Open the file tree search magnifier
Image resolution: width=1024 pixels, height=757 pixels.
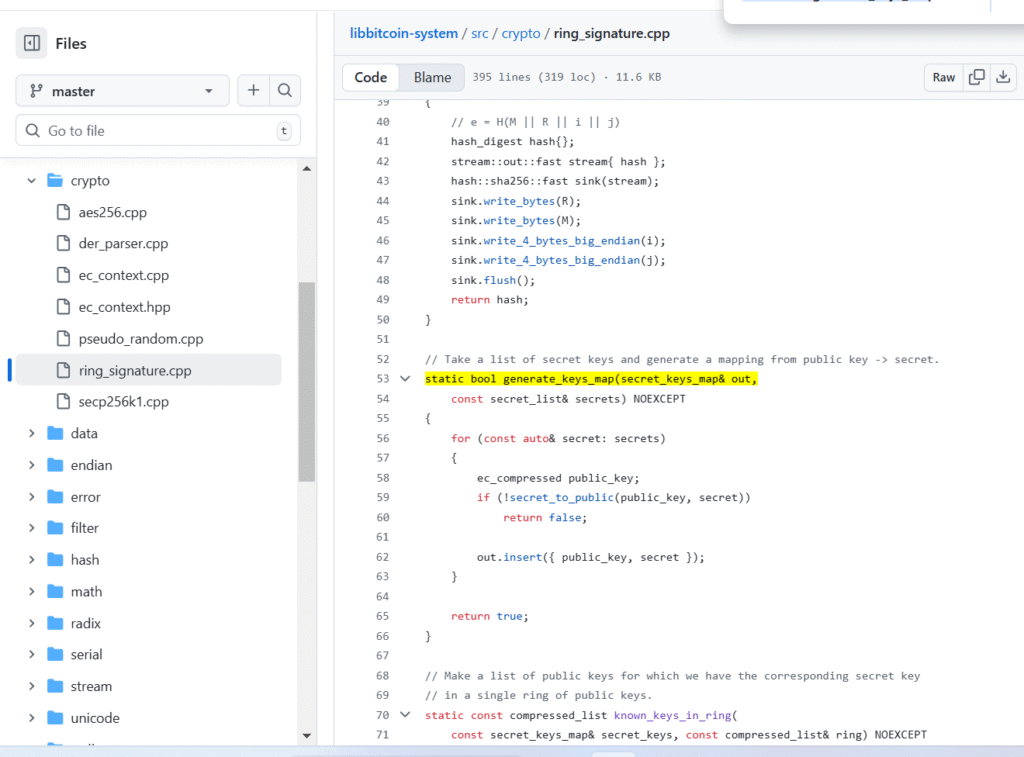tap(285, 90)
